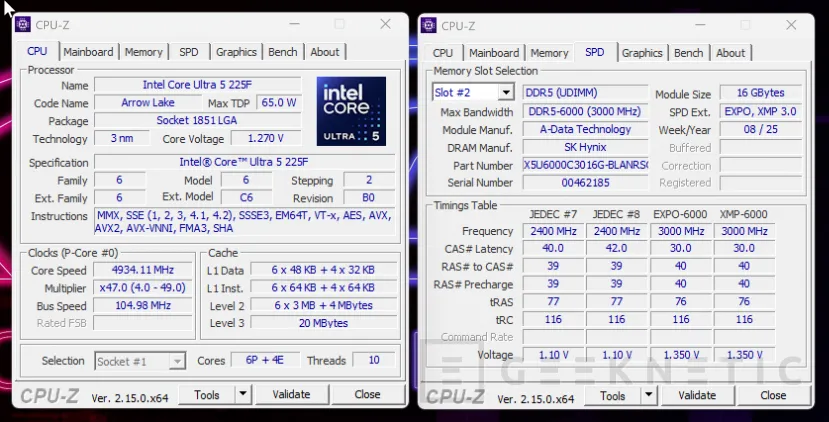Screen dimensions: 829x422
Task: Click the serial number 00462185
Action: coord(585,183)
